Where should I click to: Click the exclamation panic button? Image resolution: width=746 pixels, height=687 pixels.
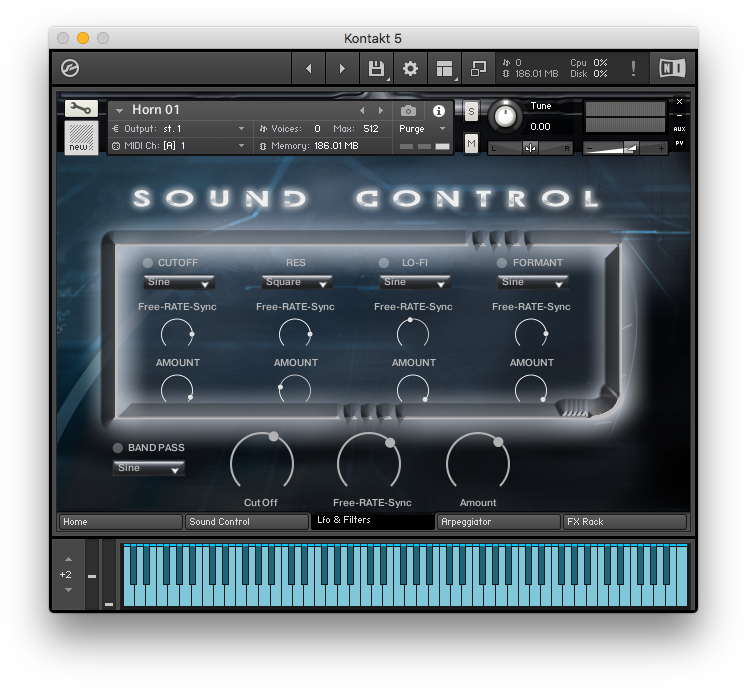point(632,68)
